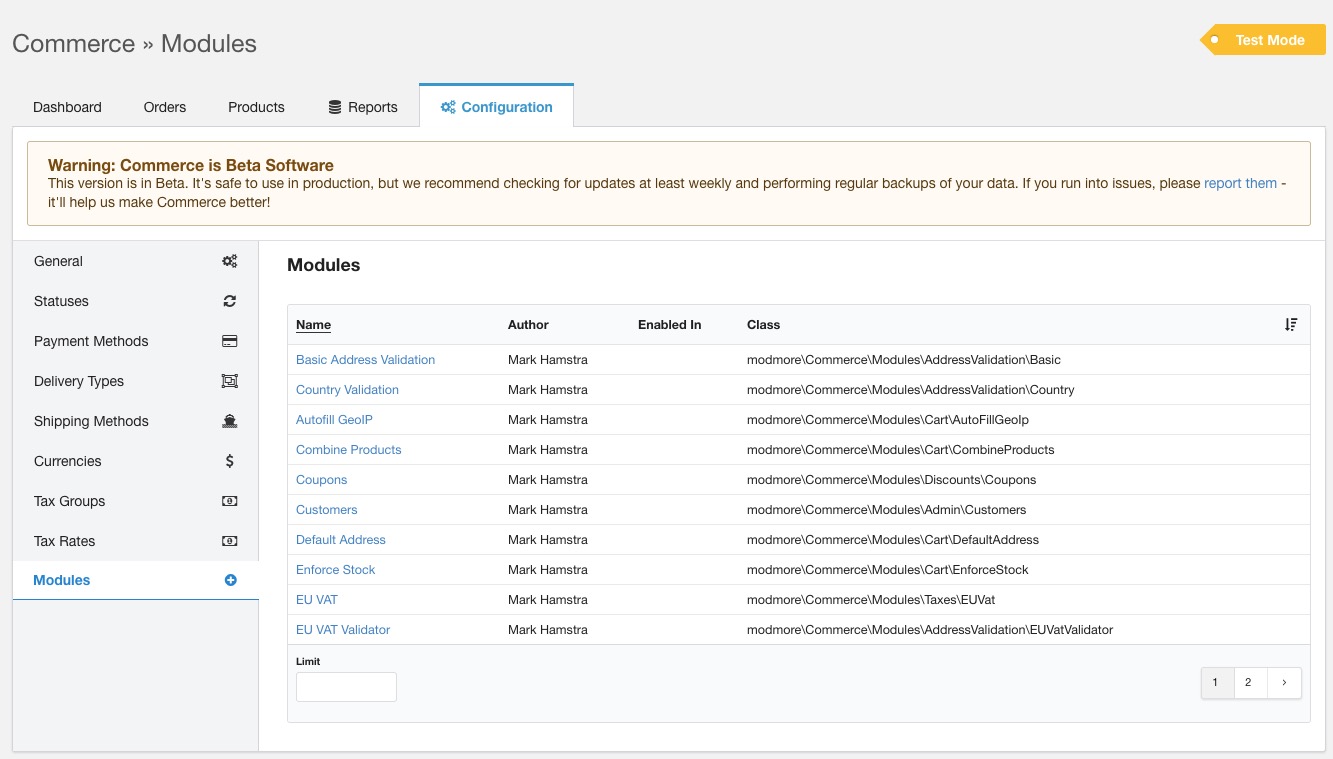The image size is (1333, 759).
Task: Click the Test Mode badge
Action: coord(1263,40)
